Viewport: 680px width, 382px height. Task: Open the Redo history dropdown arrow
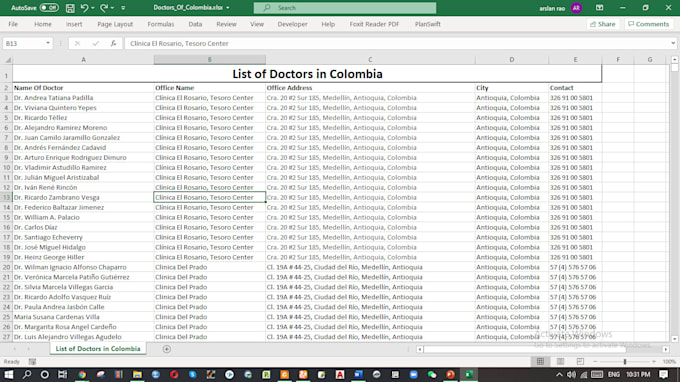[112, 8]
